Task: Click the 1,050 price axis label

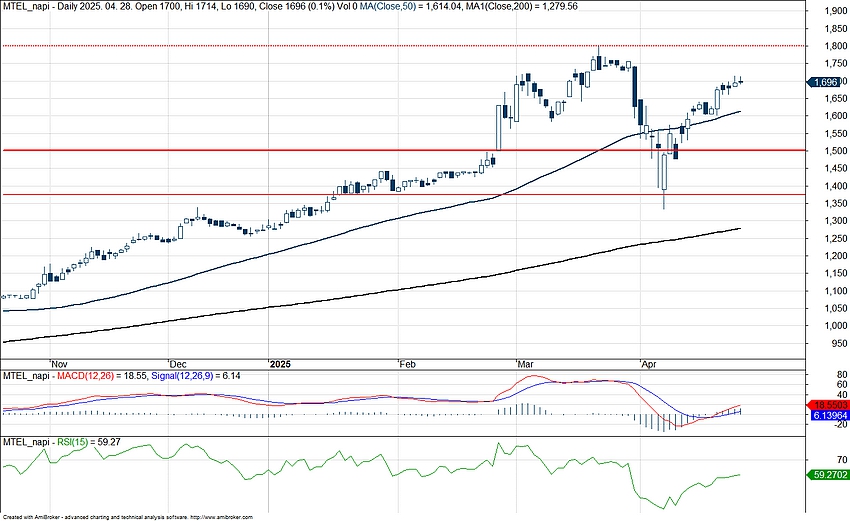Action: pos(835,308)
